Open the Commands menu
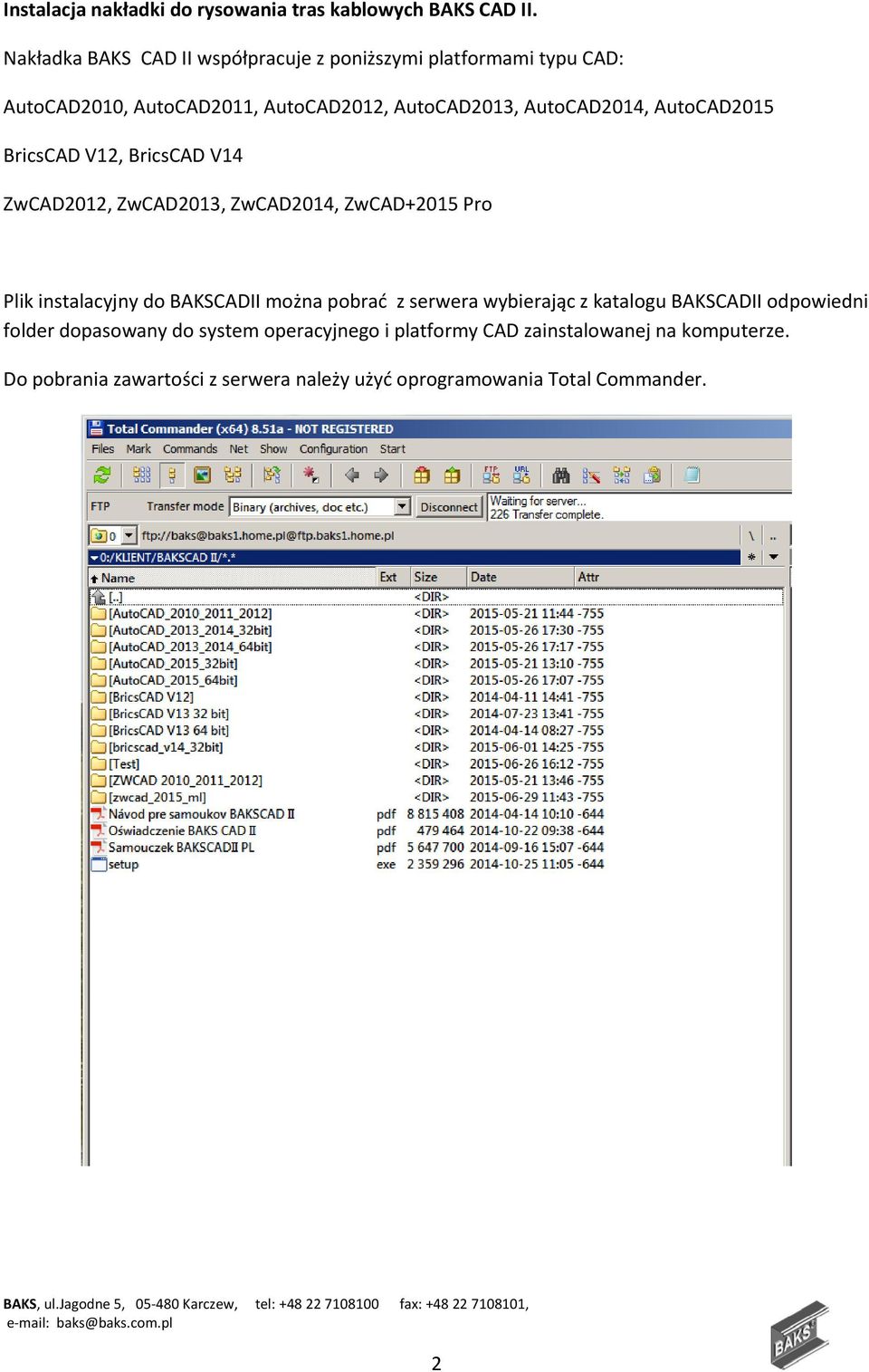Screen dimensions: 869x1372 click(190, 448)
